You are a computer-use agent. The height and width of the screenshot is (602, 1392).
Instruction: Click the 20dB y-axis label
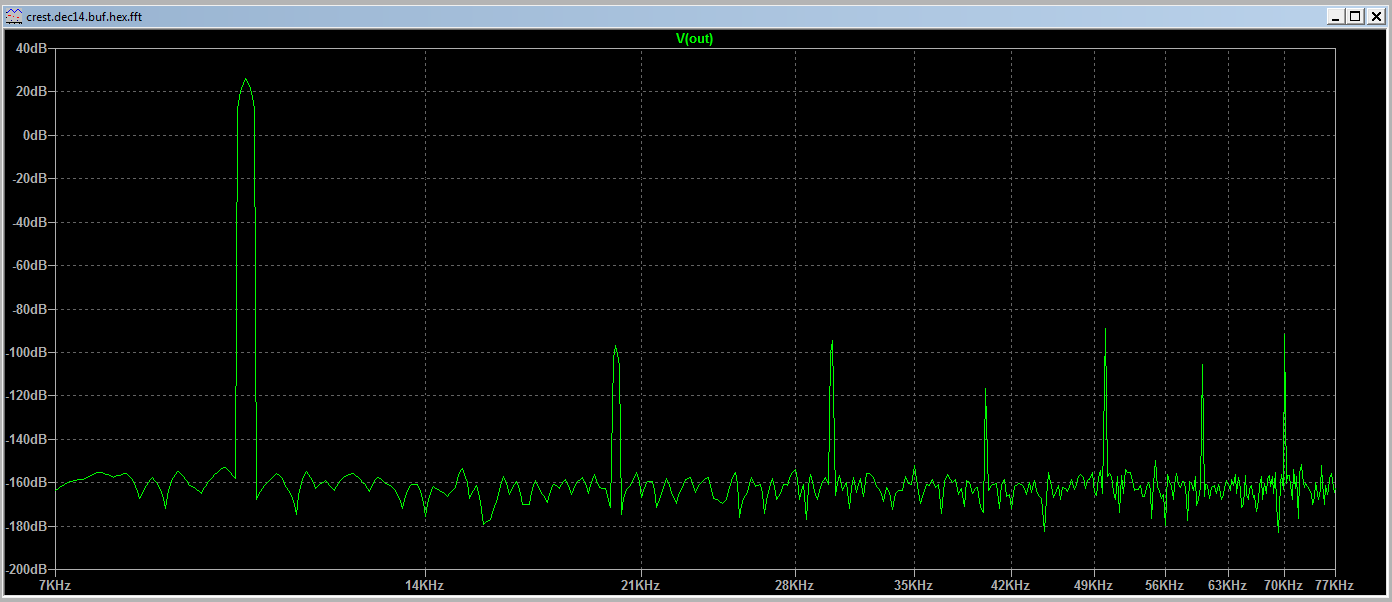[x=32, y=91]
